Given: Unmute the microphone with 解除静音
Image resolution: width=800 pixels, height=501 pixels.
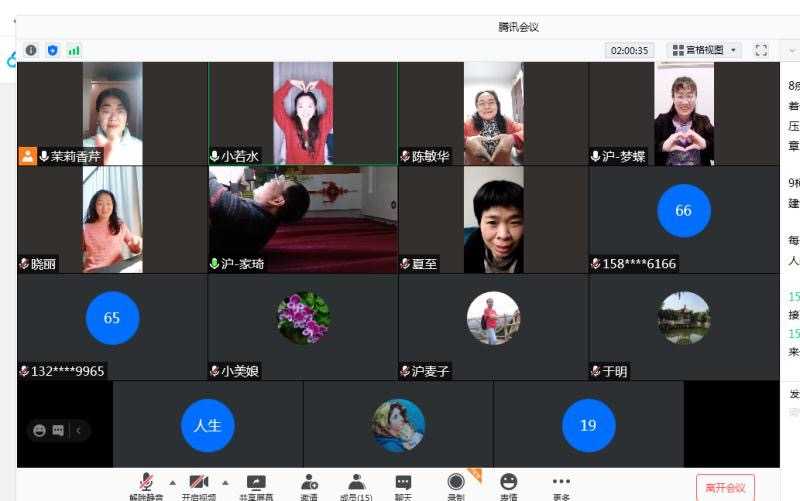Looking at the screenshot, I should pyautogui.click(x=146, y=484).
